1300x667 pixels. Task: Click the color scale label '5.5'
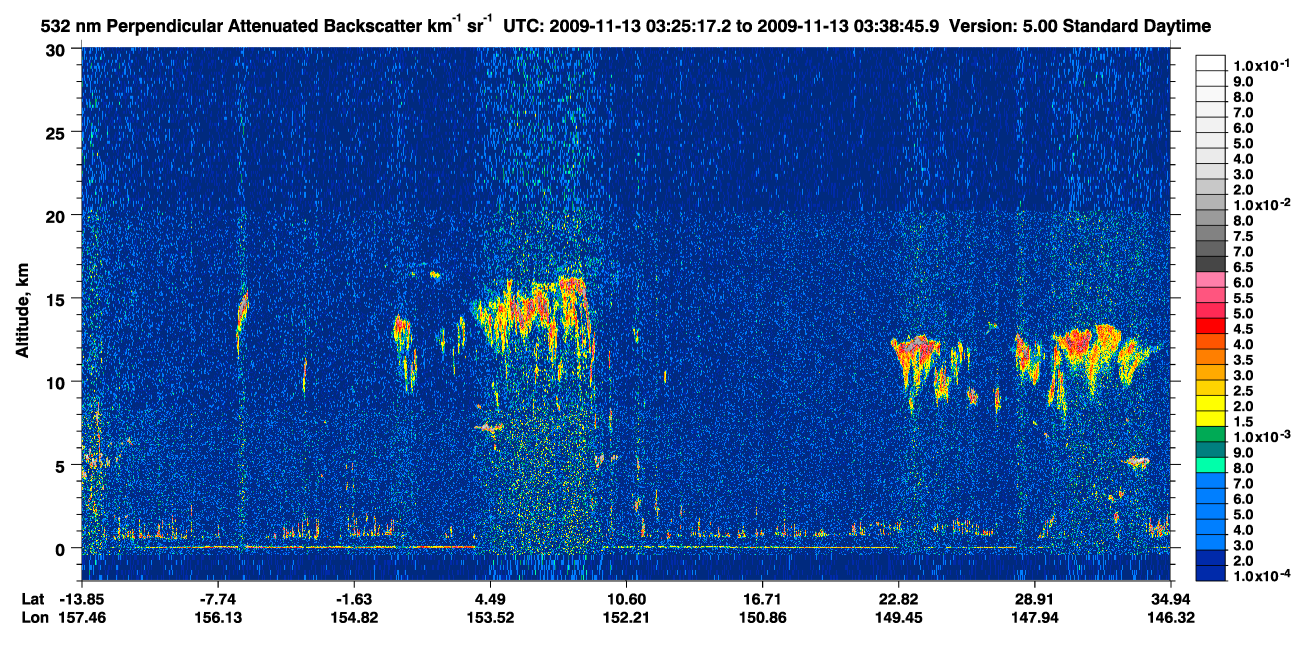[1244, 298]
